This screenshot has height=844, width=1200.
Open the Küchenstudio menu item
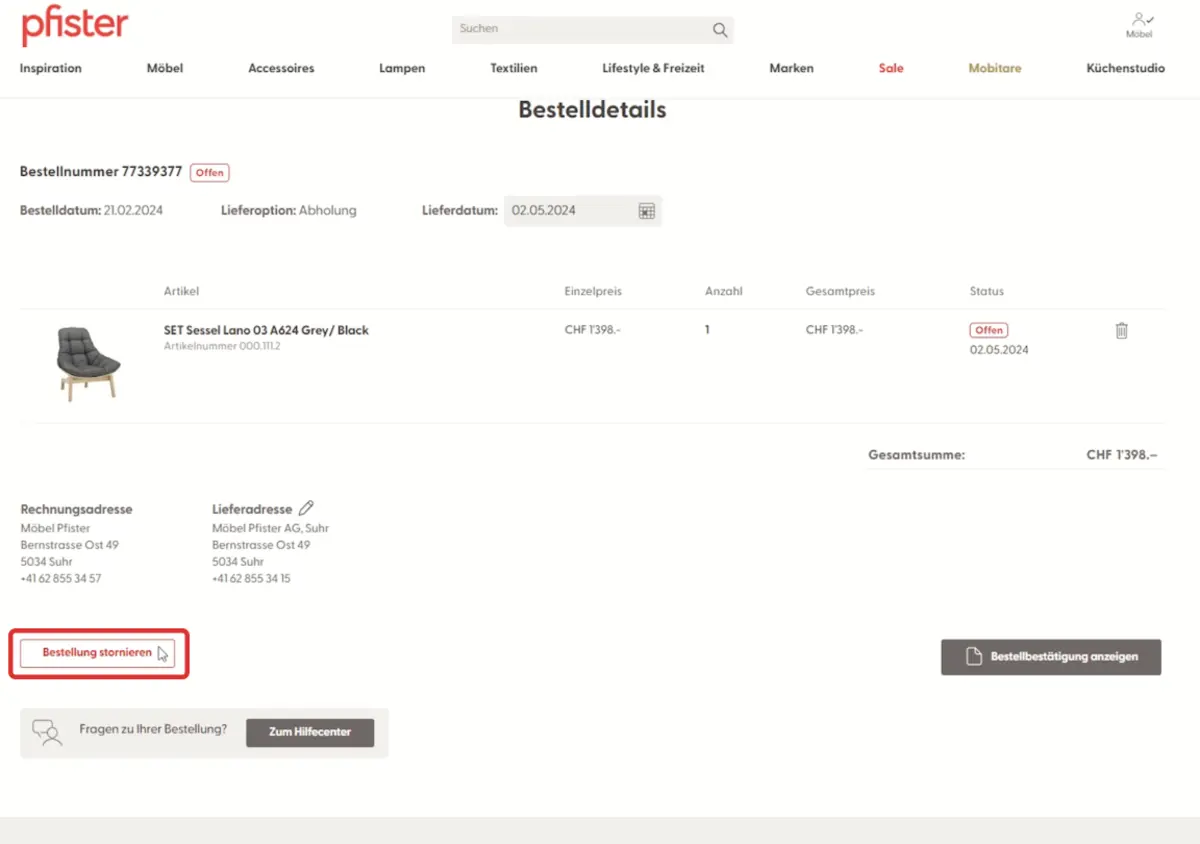click(x=1125, y=68)
